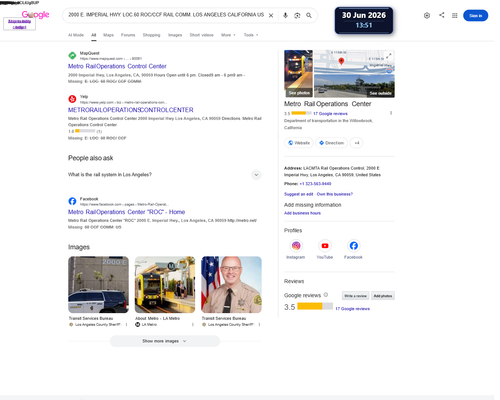Open Google Lens image search icon
The height and width of the screenshot is (400, 500).
point(297,15)
